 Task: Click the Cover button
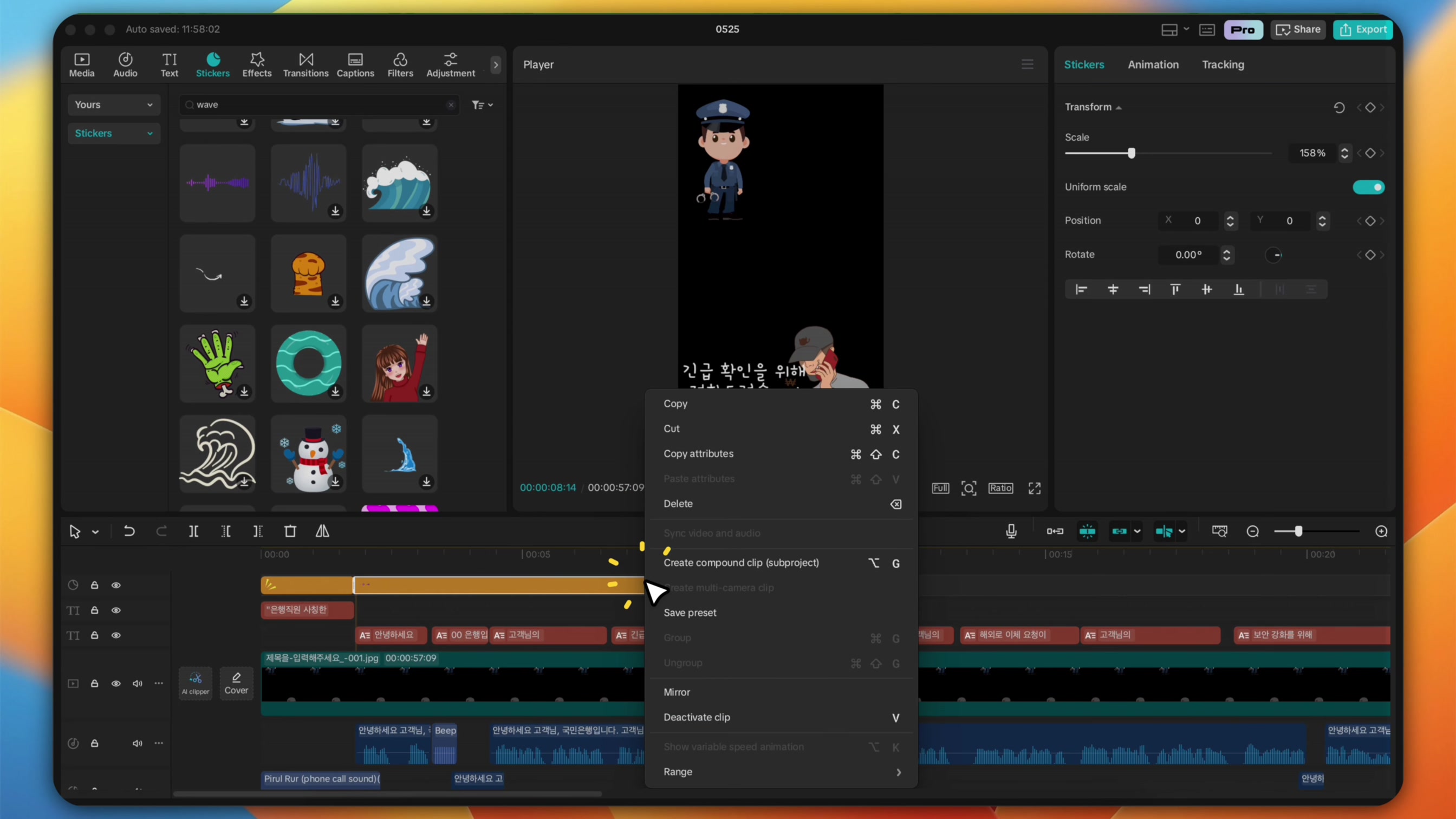236,684
